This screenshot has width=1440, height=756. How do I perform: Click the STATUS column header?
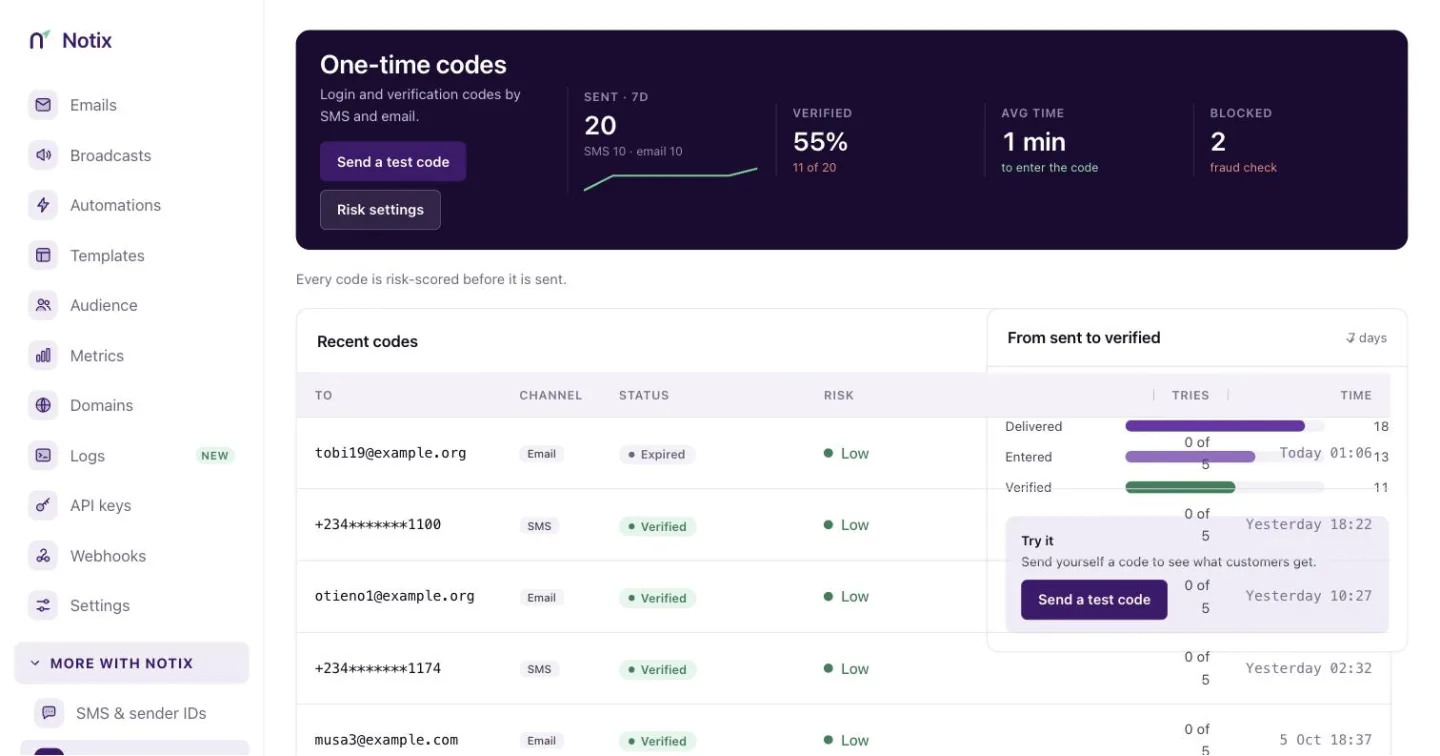tap(644, 395)
